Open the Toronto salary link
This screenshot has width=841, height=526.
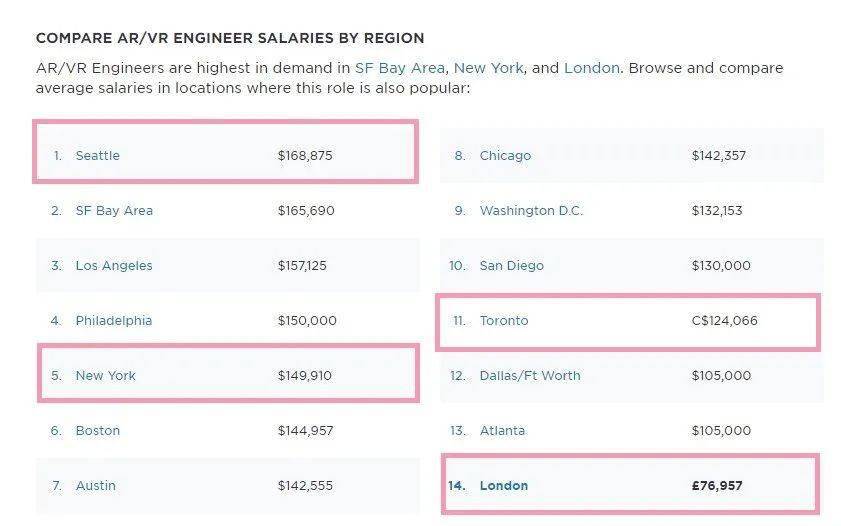click(504, 321)
